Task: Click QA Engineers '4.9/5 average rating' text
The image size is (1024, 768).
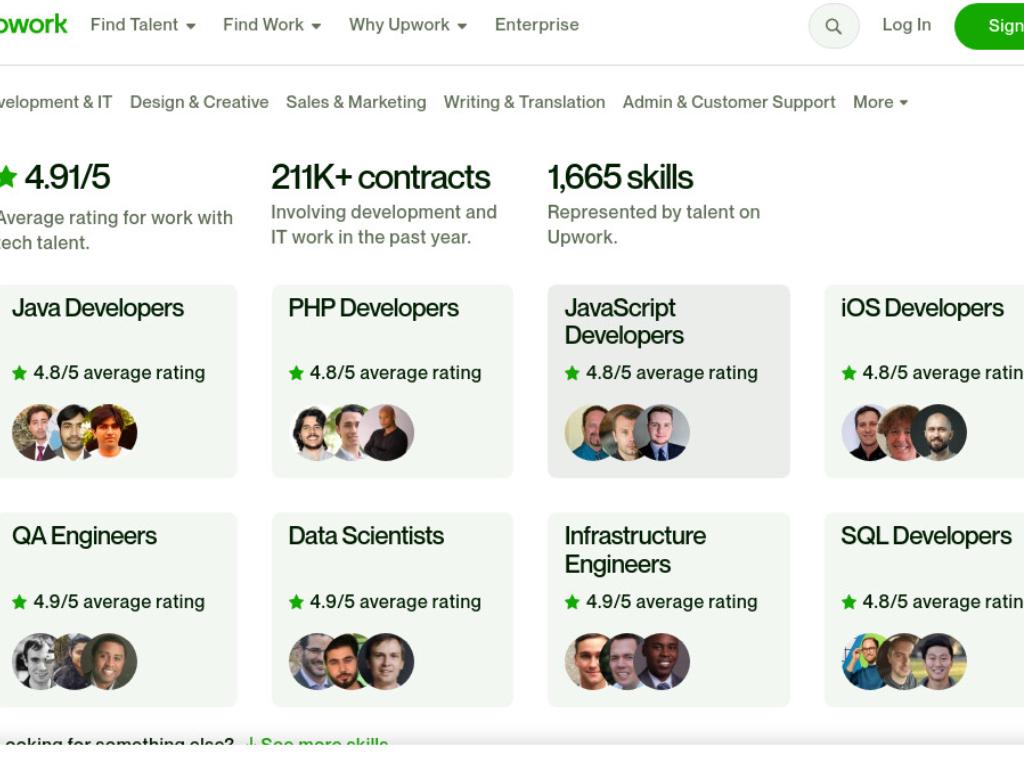Action: pyautogui.click(x=119, y=602)
